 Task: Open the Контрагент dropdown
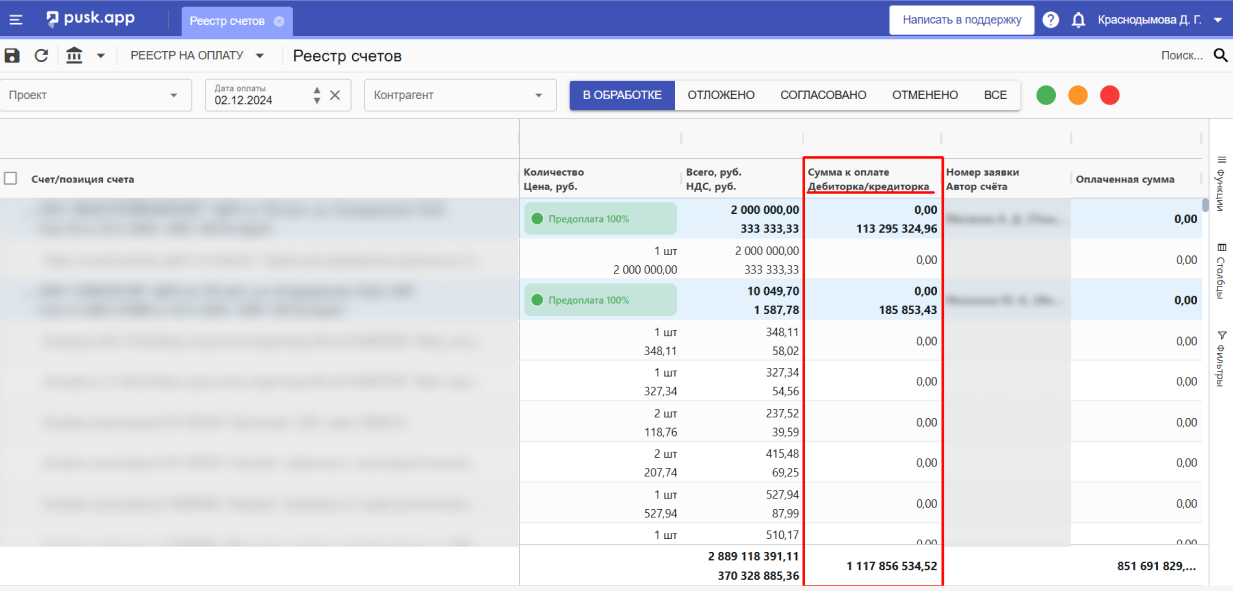(x=539, y=95)
